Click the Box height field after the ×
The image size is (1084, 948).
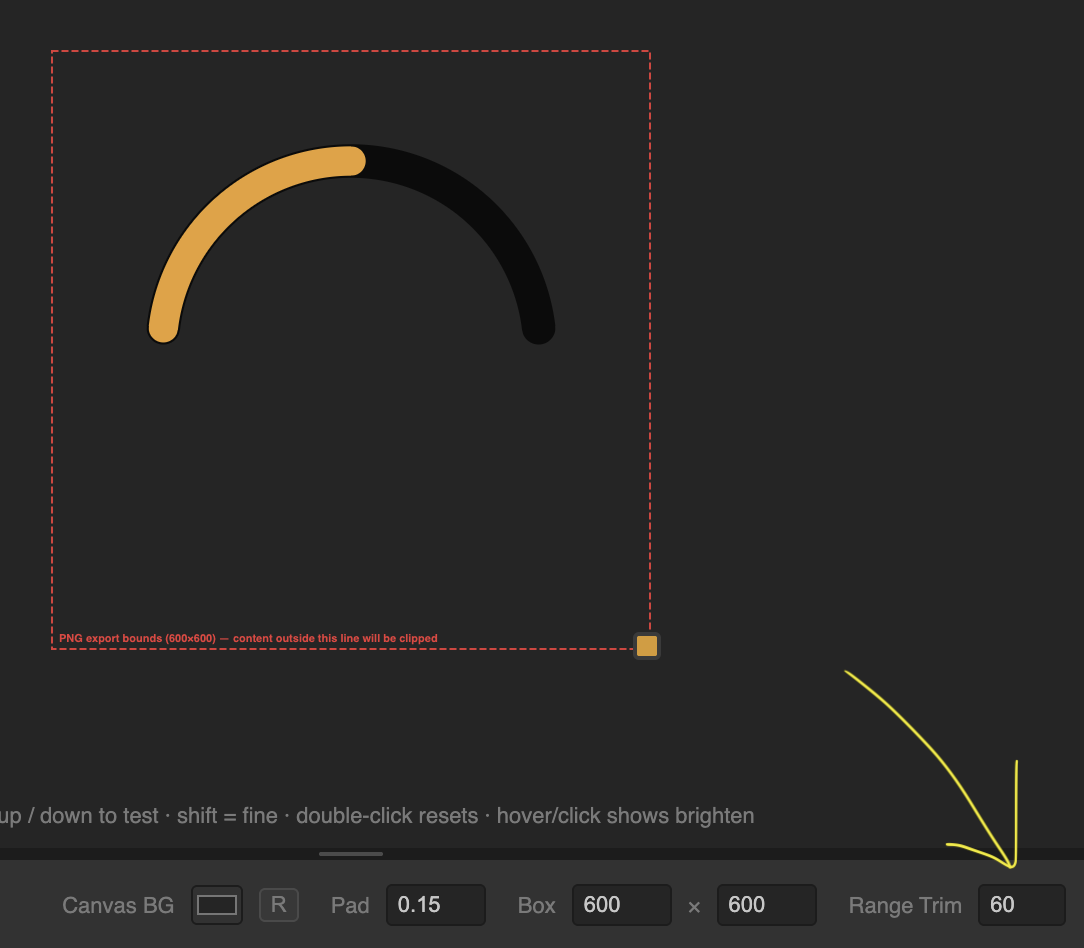click(767, 904)
